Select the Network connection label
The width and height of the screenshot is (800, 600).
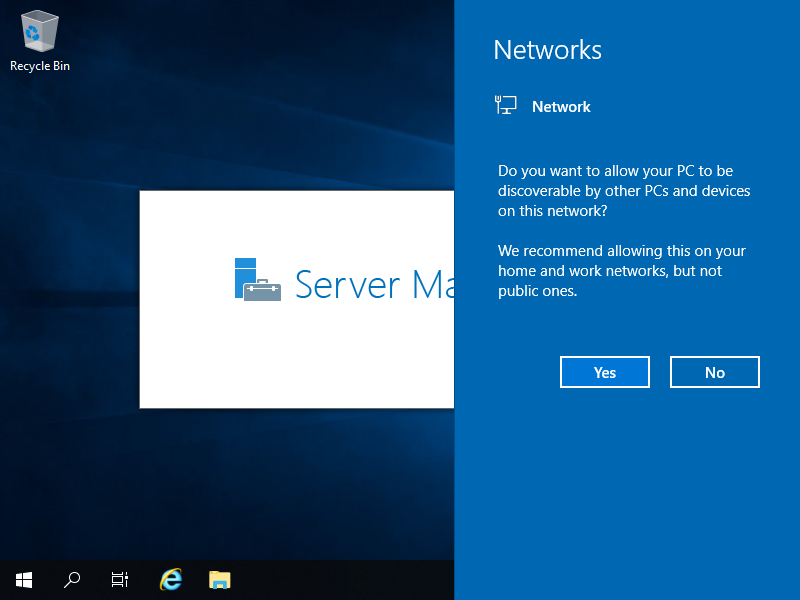tap(561, 107)
